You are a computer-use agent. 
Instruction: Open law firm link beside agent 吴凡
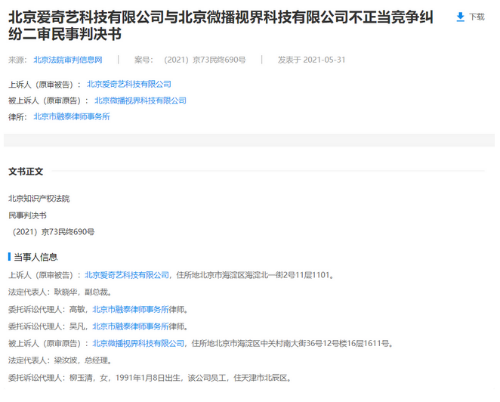(x=131, y=326)
